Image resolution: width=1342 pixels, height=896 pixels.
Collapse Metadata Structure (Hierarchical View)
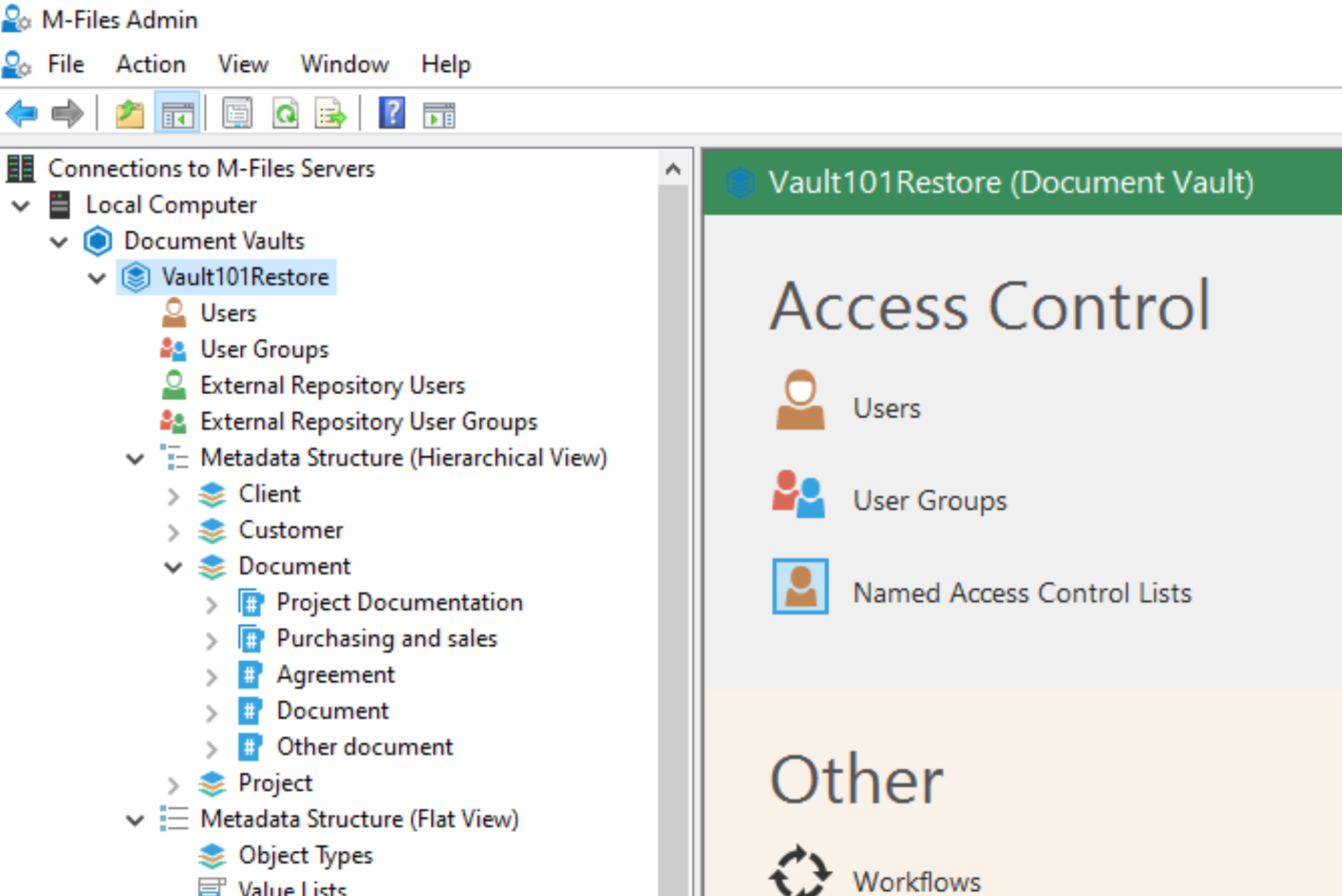coord(135,459)
